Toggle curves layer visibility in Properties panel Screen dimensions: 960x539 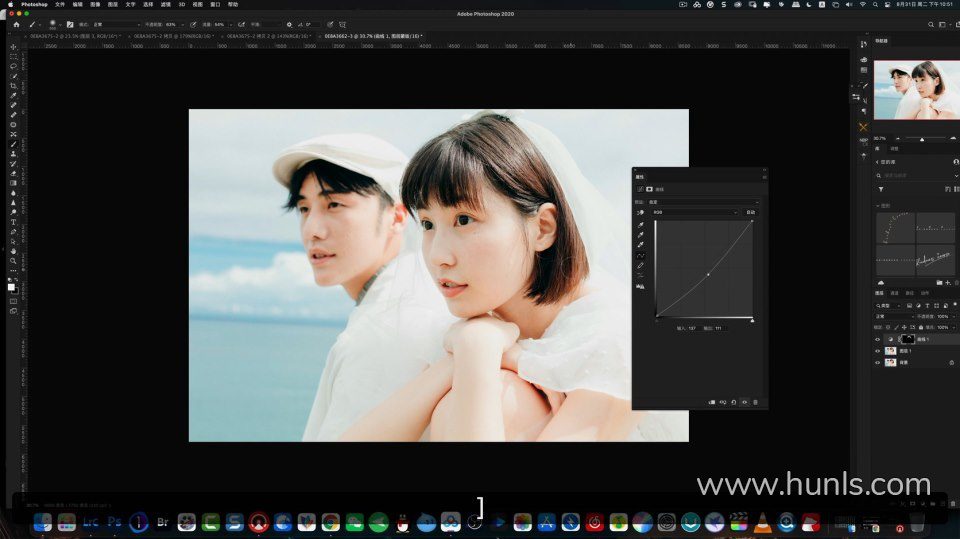(x=745, y=402)
